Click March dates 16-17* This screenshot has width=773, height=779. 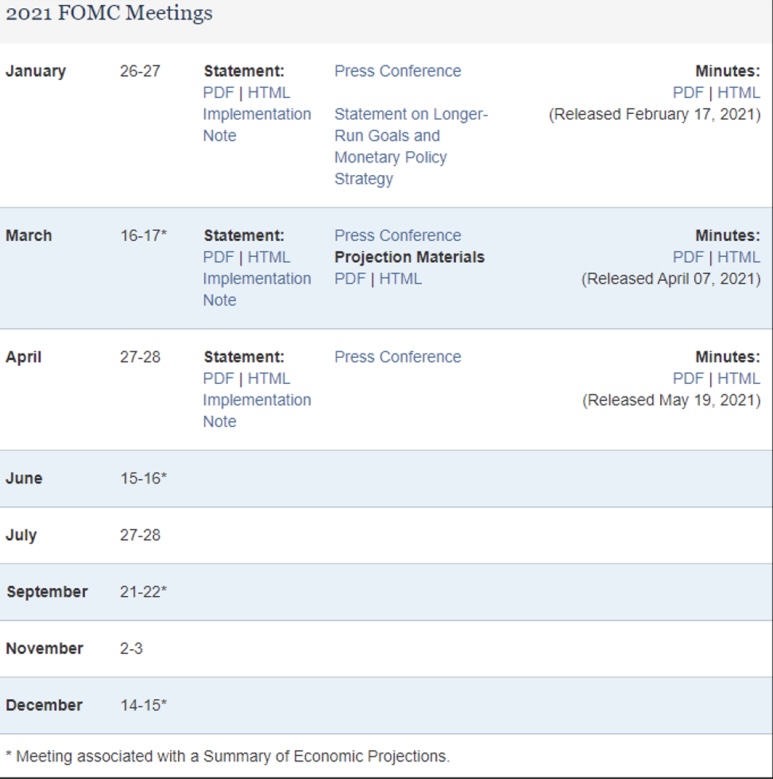(x=144, y=235)
